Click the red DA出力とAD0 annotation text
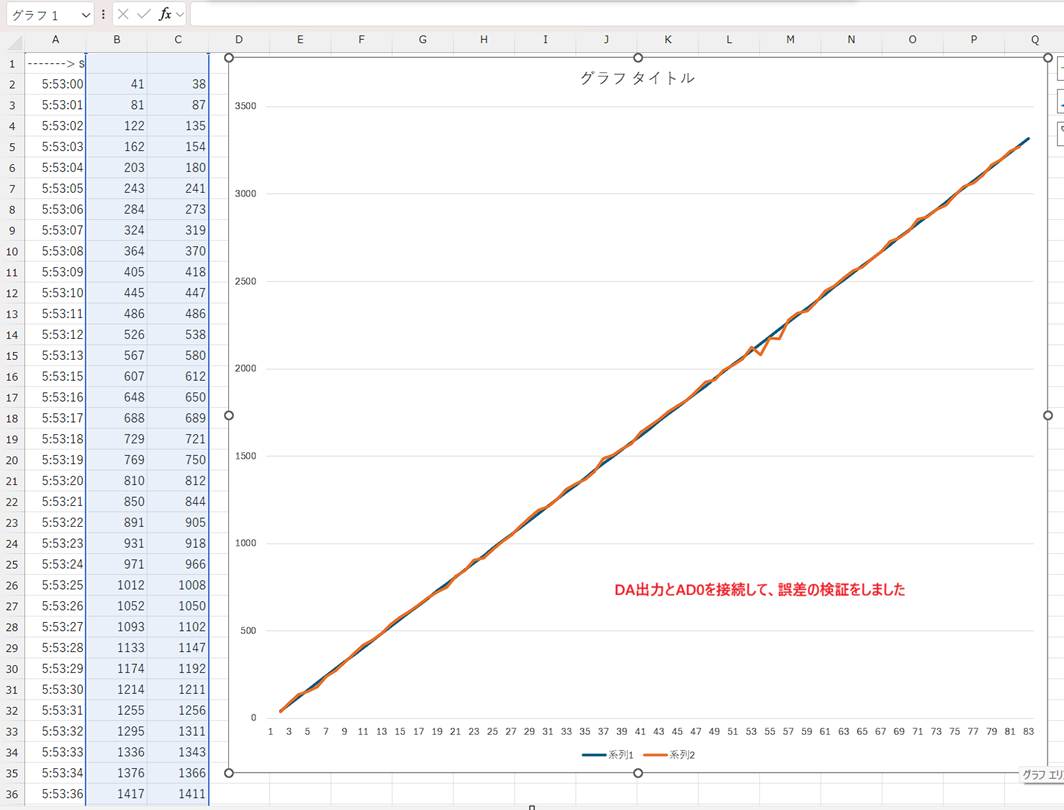 [759, 590]
